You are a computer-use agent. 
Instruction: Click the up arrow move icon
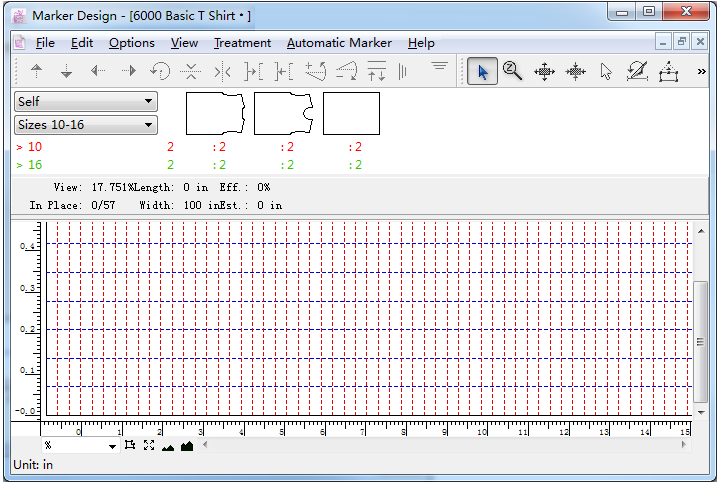(37, 71)
